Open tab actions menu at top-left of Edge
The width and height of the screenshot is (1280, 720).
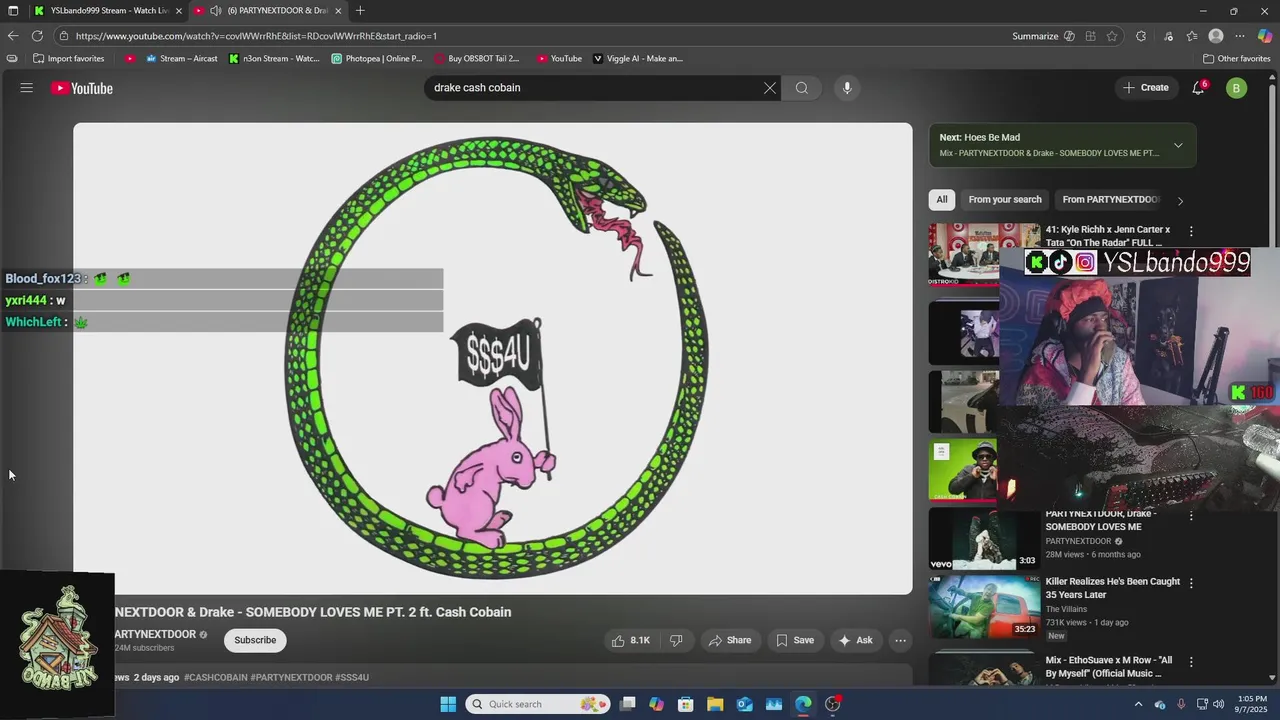tap(13, 11)
